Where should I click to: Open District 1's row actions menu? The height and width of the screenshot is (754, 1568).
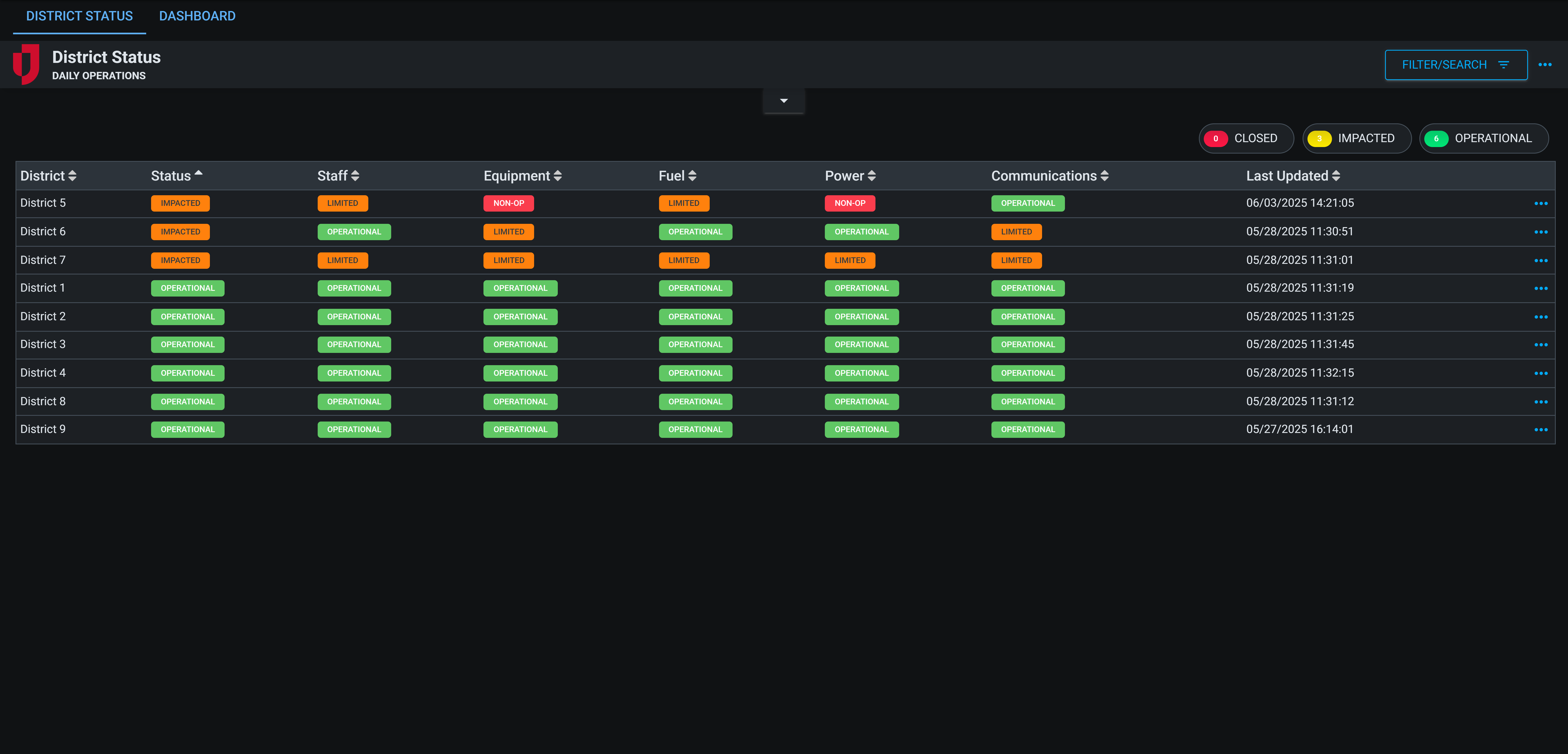(1541, 288)
